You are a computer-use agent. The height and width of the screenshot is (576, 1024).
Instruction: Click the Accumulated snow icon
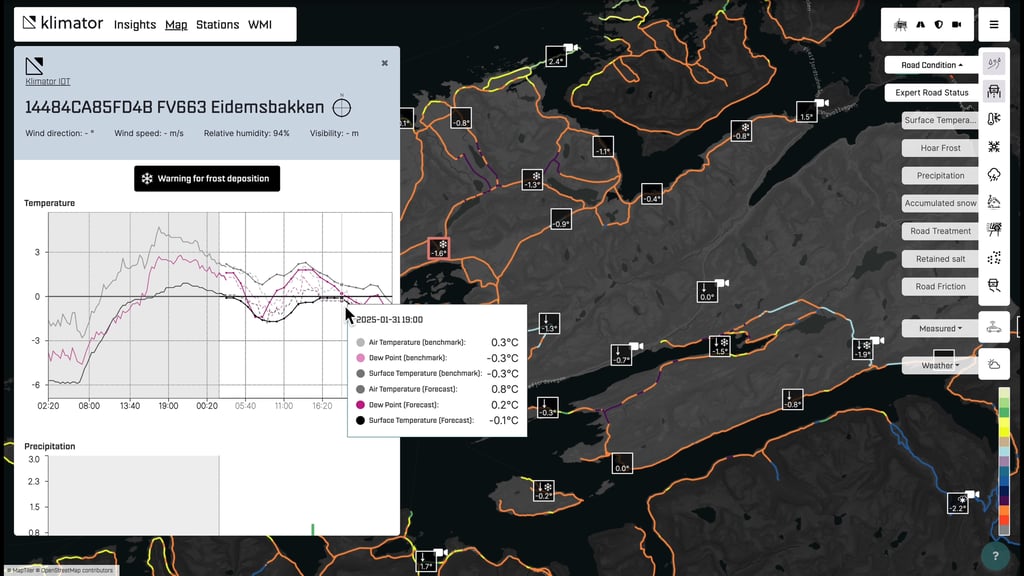994,203
